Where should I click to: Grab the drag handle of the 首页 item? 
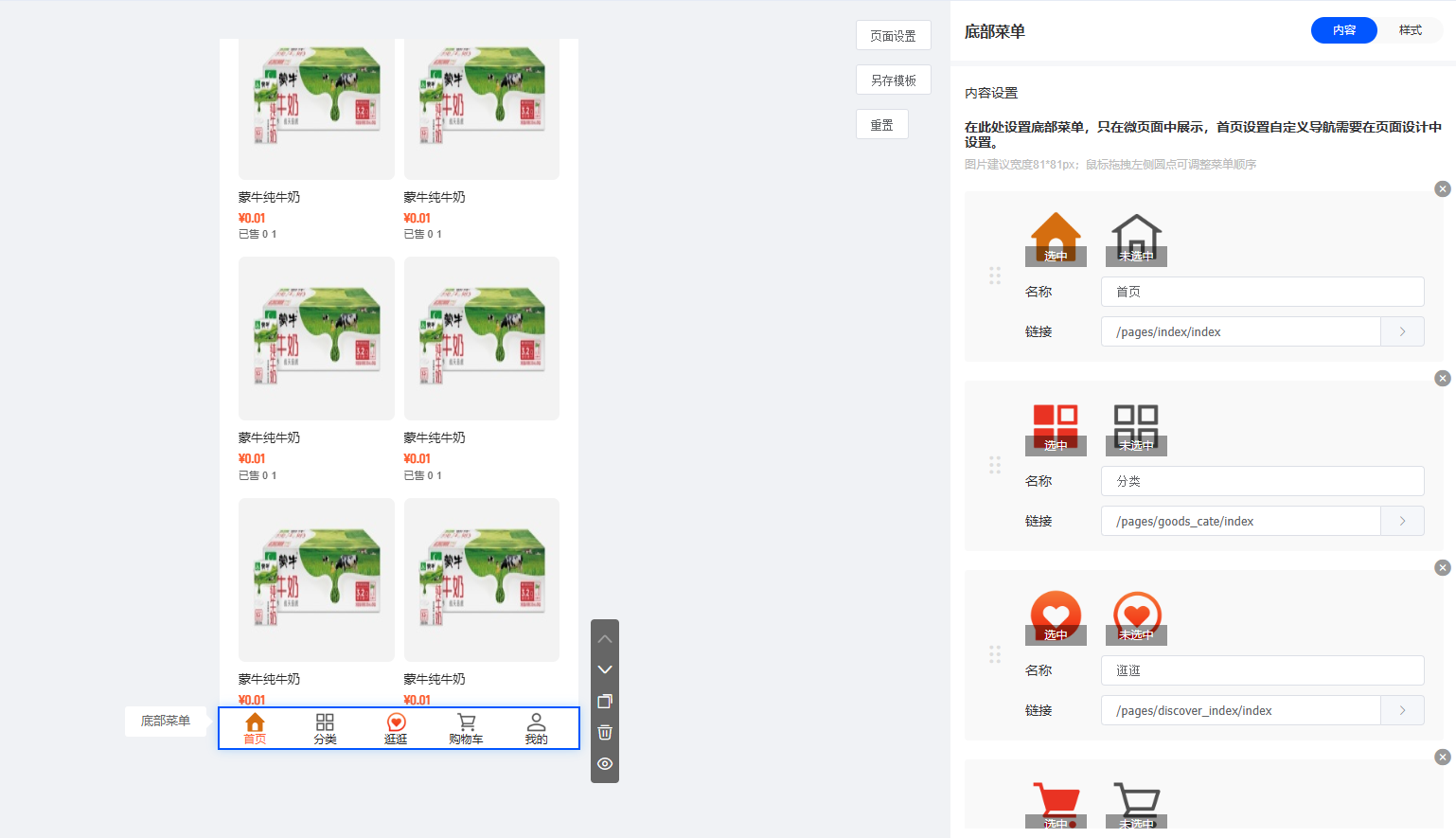(995, 276)
